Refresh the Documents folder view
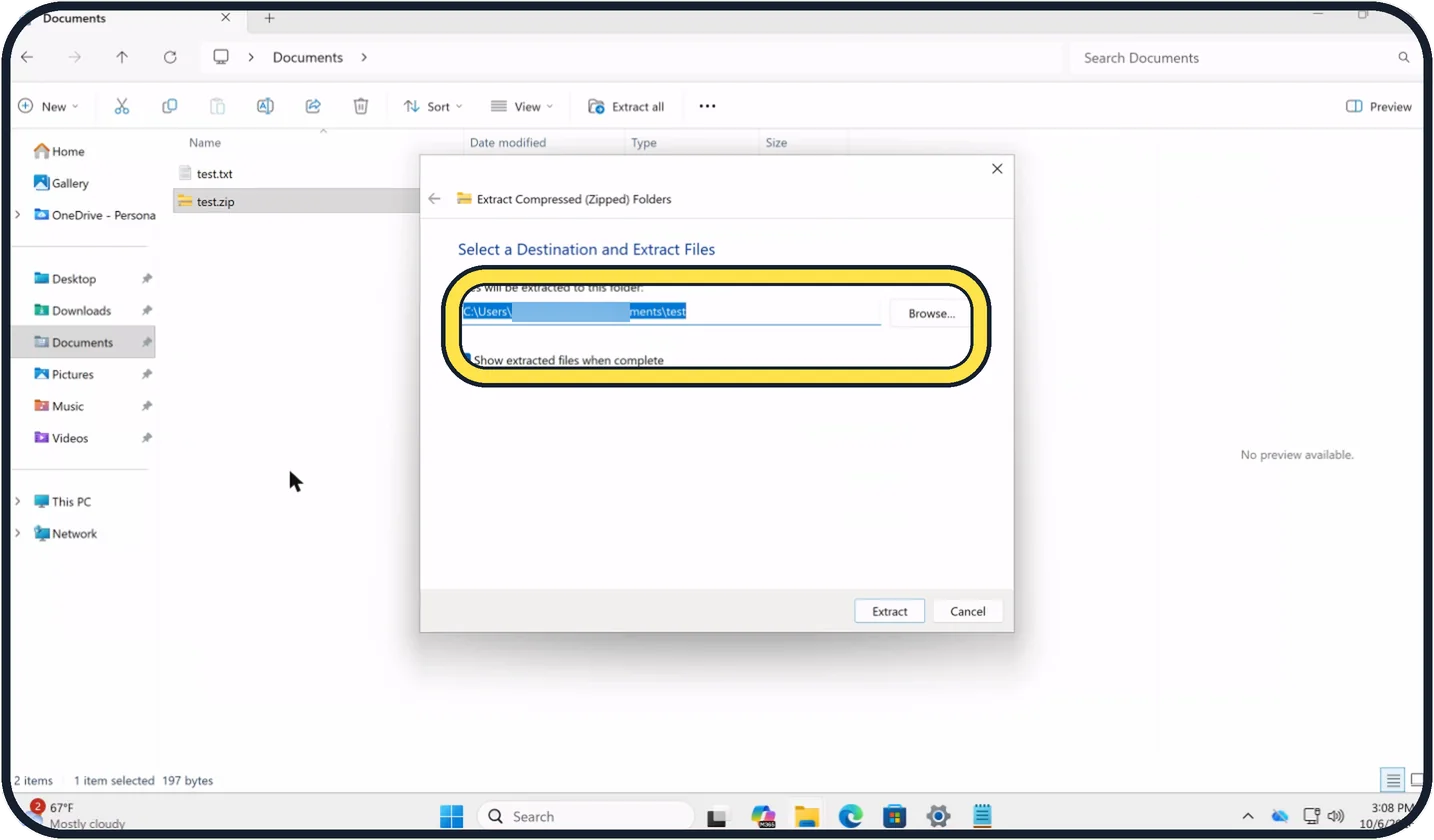Screen dimensions: 1434x840 [x=170, y=57]
